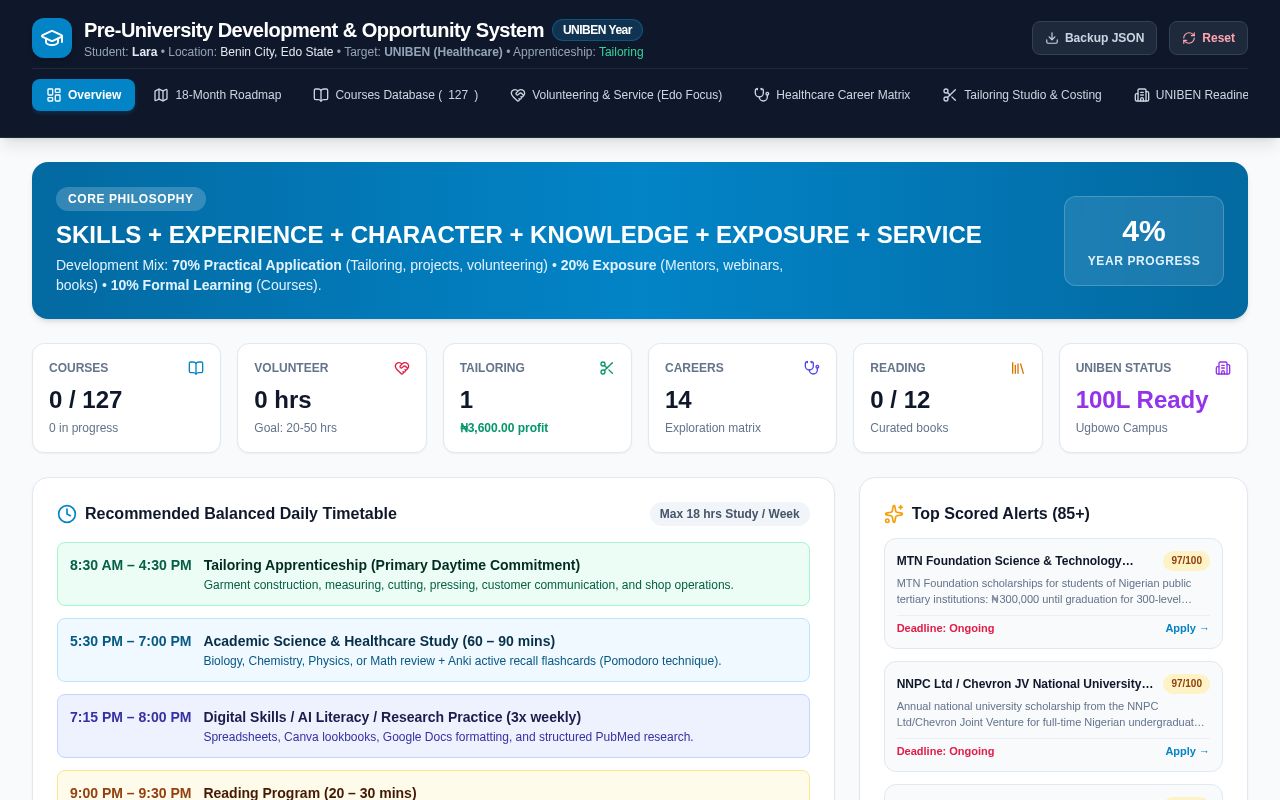Image resolution: width=1280 pixels, height=800 pixels.
Task: Click the refresh icon on Reset button
Action: pyautogui.click(x=1189, y=38)
